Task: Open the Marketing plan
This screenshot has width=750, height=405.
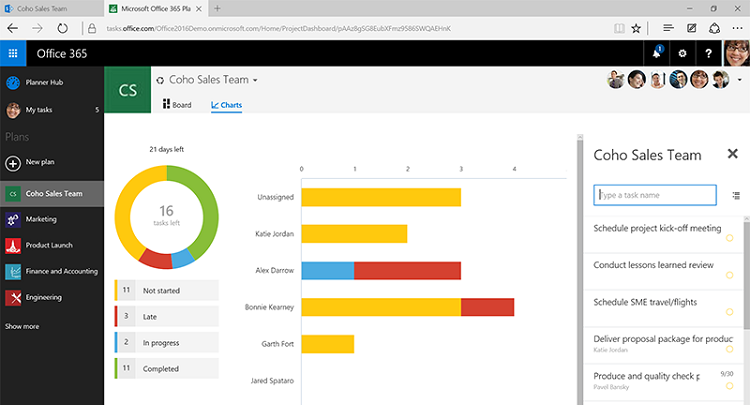Action: pos(52,219)
